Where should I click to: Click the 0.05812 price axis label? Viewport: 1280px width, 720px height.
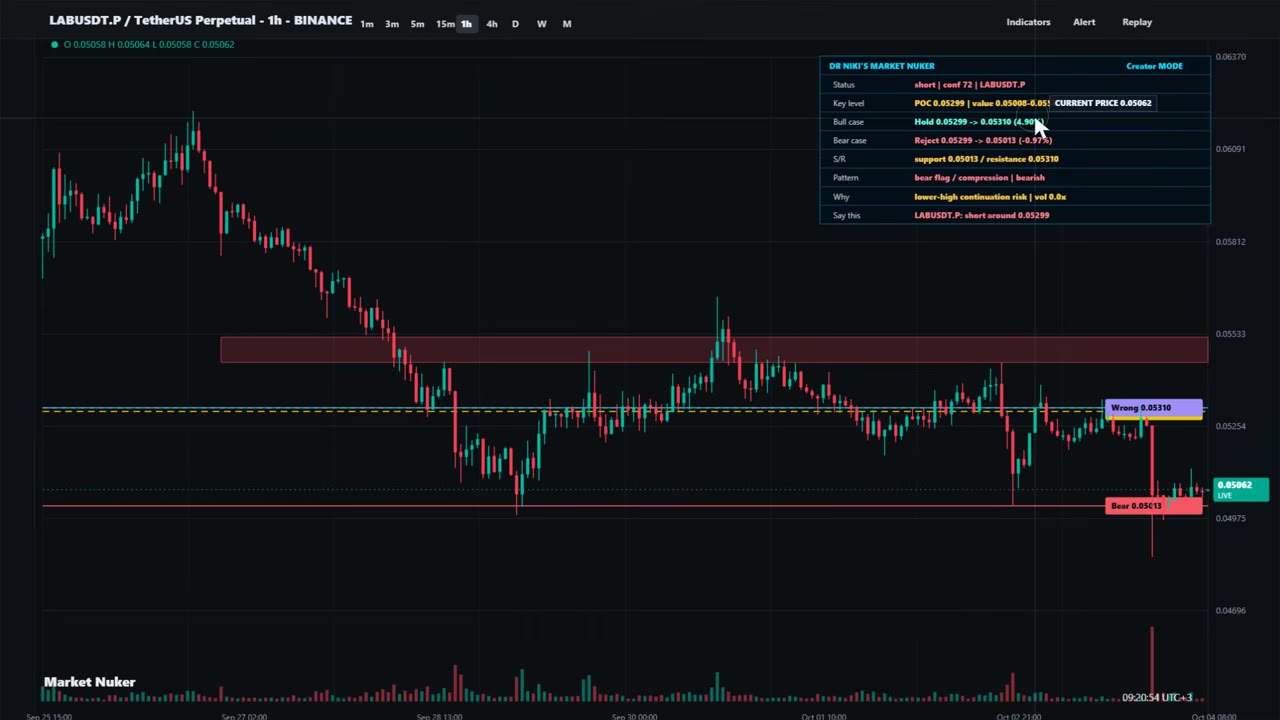pyautogui.click(x=1231, y=242)
